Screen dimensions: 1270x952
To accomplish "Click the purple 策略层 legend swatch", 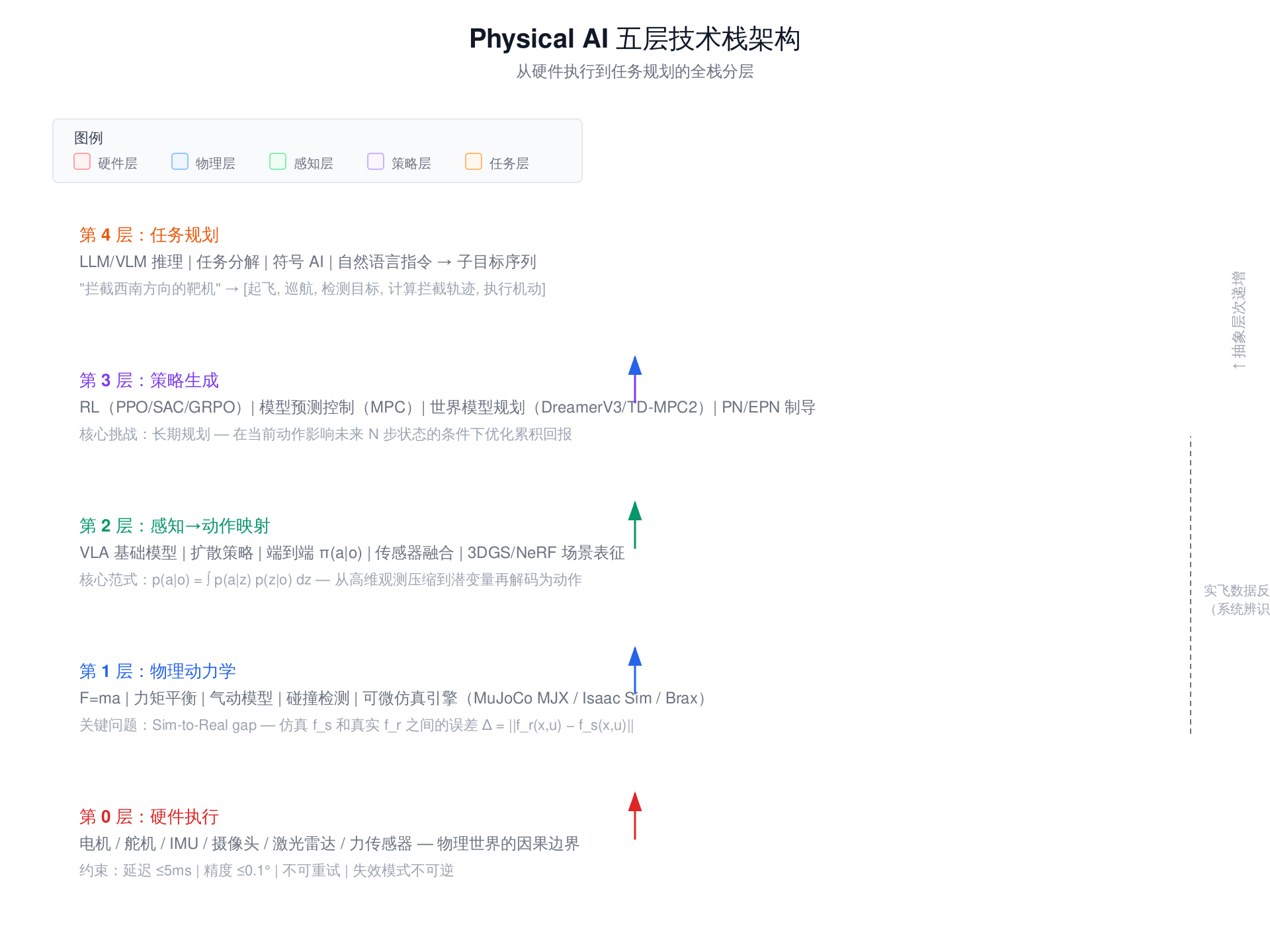I will (x=376, y=162).
